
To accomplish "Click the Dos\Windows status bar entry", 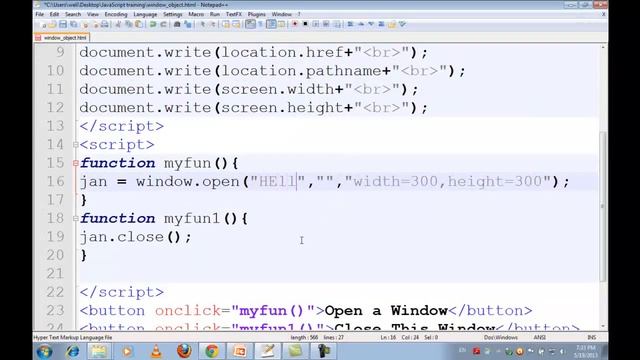I will click(501, 338).
